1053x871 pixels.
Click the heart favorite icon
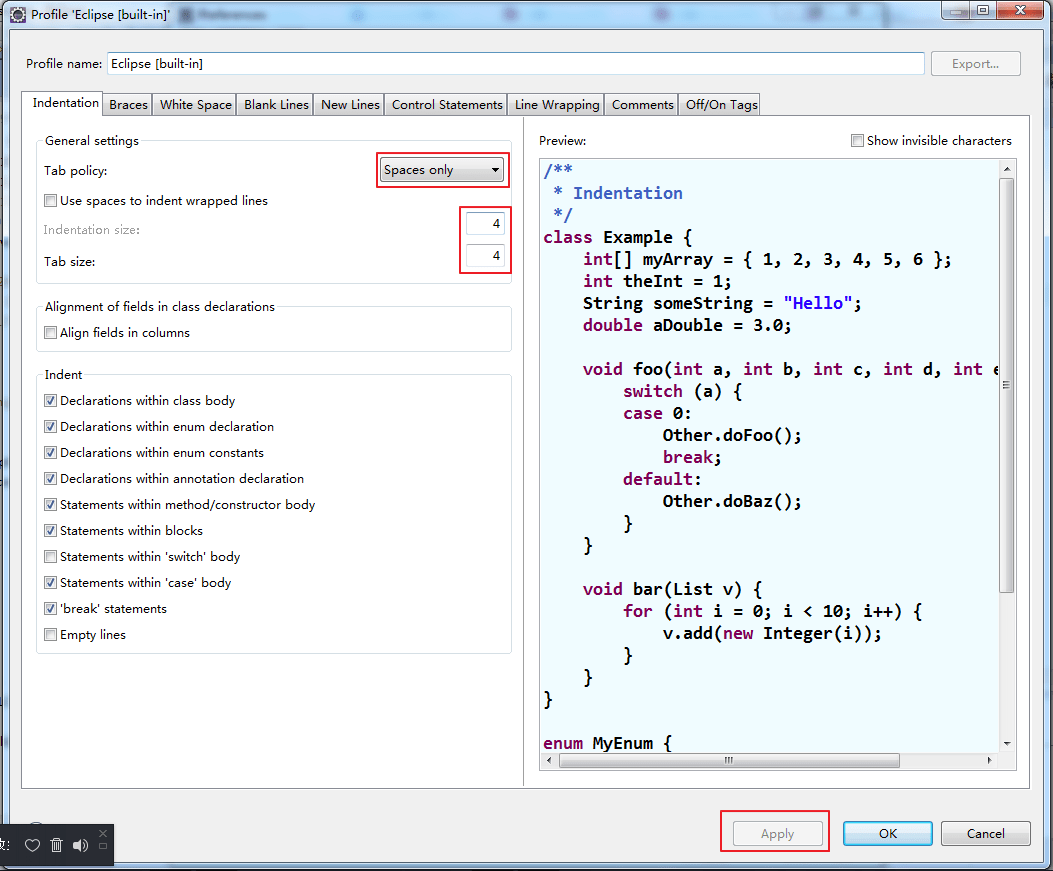pos(33,845)
